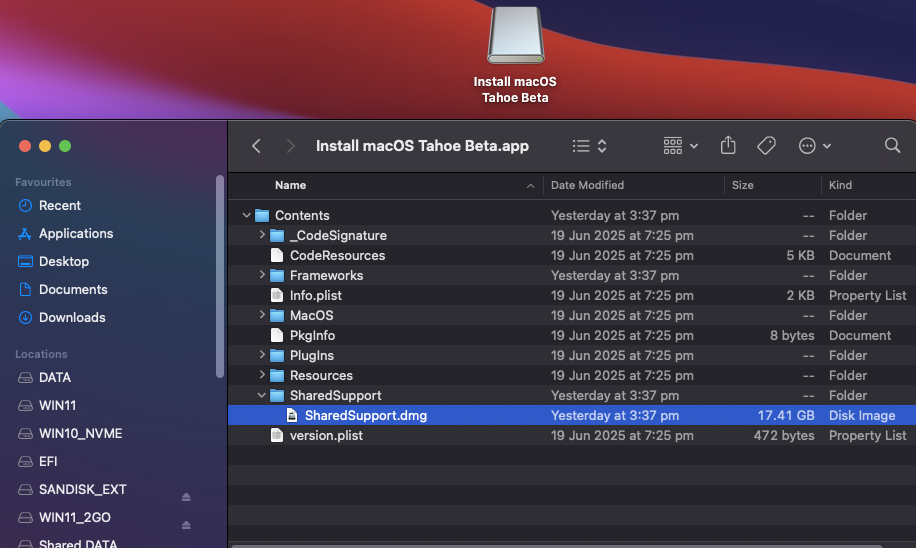Viewport: 916px width, 548px height.
Task: Collapse the SharedSupport folder
Action: (261, 396)
